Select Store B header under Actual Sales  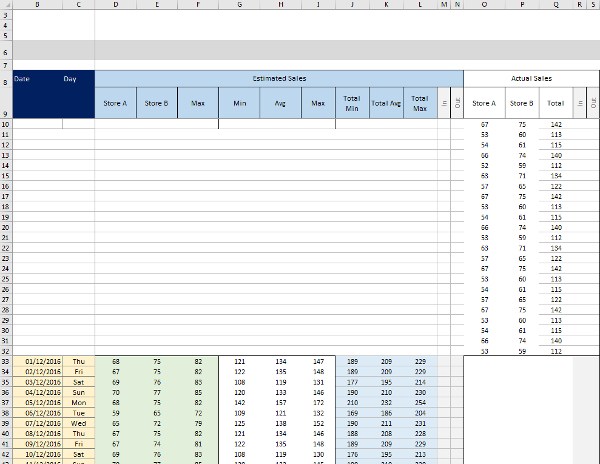coord(522,103)
